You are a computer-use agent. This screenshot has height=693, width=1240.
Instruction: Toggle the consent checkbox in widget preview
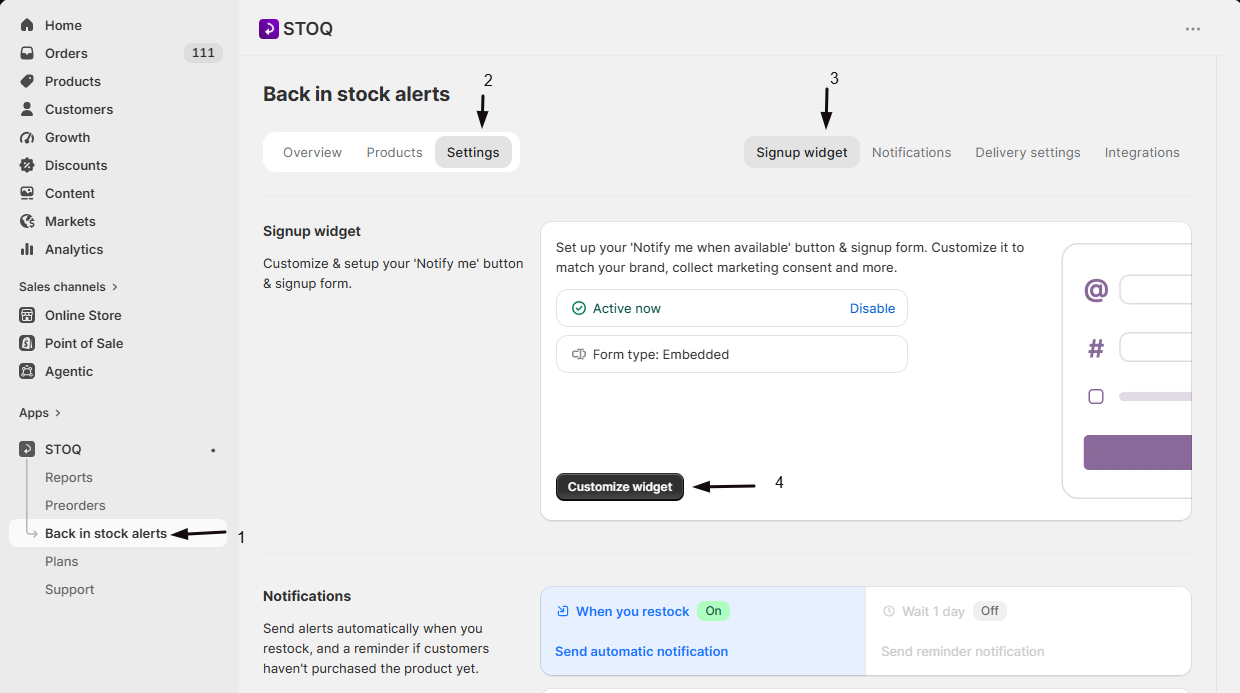(1096, 397)
